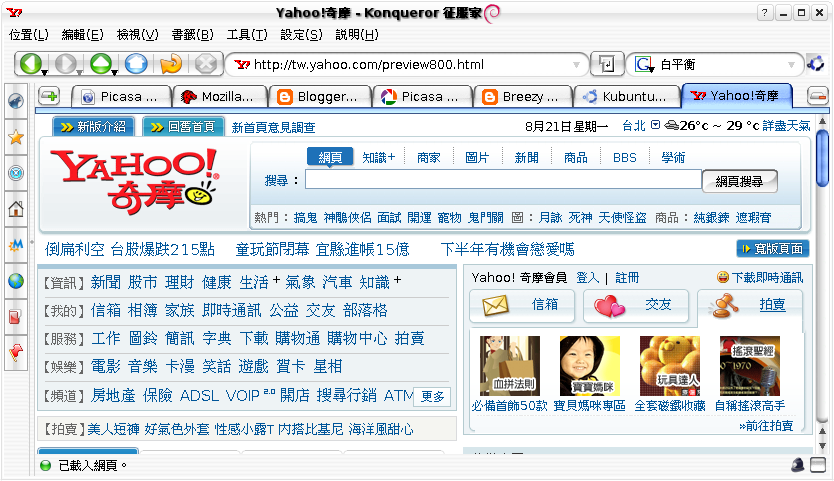Open the 檢視(V) menu
The width and height of the screenshot is (834, 481).
point(138,35)
